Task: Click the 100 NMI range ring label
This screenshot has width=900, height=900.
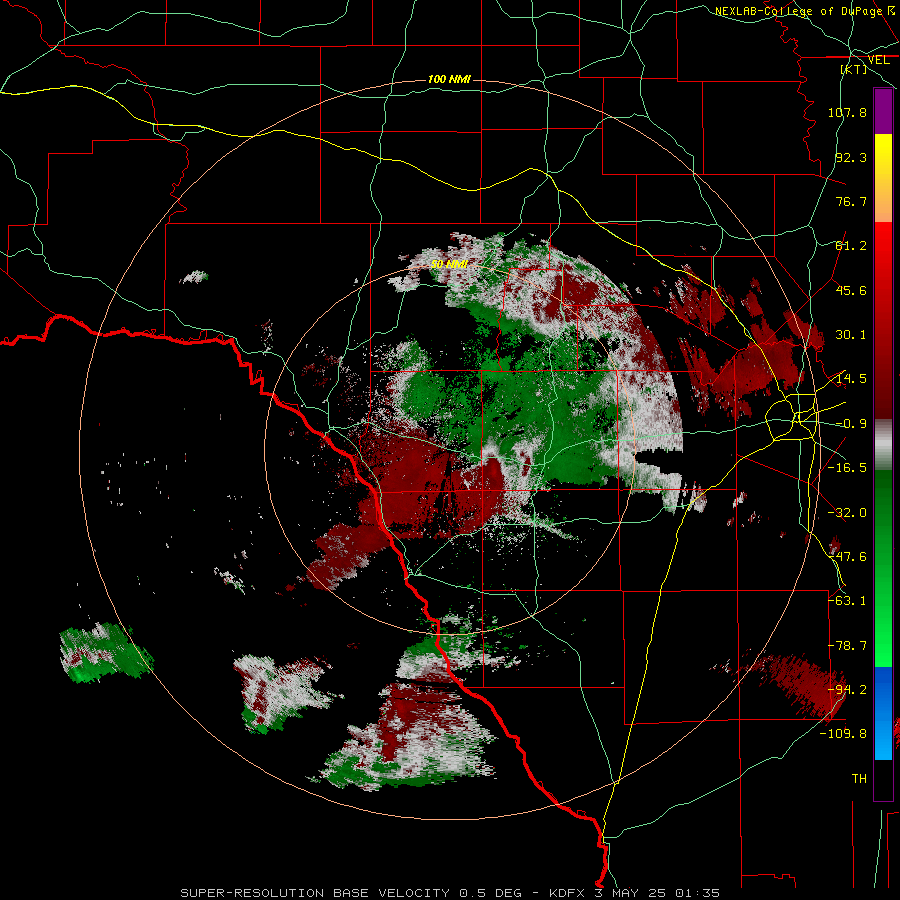Action: pos(449,79)
